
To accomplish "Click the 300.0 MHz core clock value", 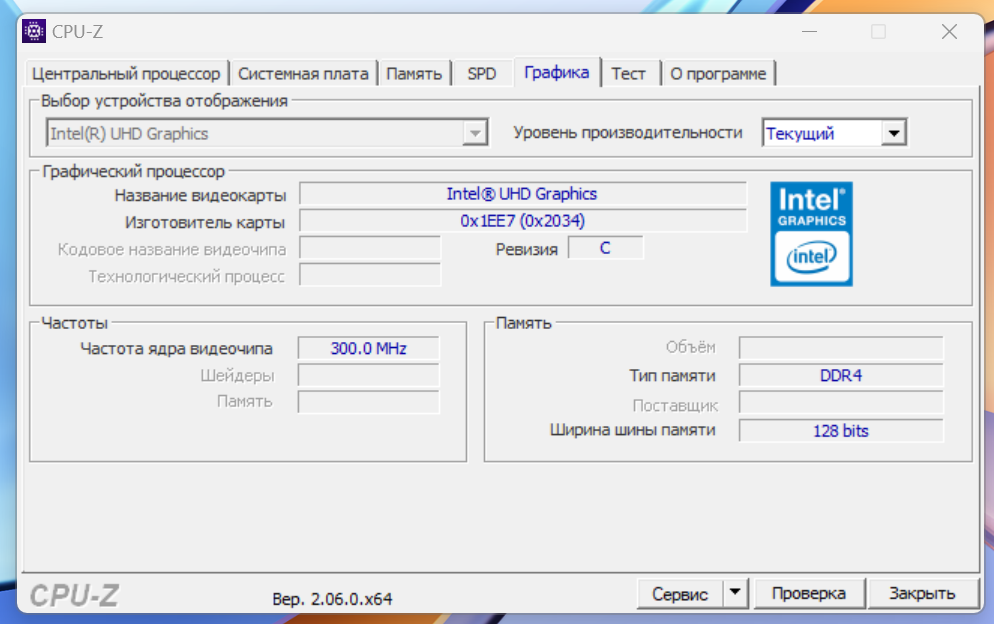I will pos(368,348).
